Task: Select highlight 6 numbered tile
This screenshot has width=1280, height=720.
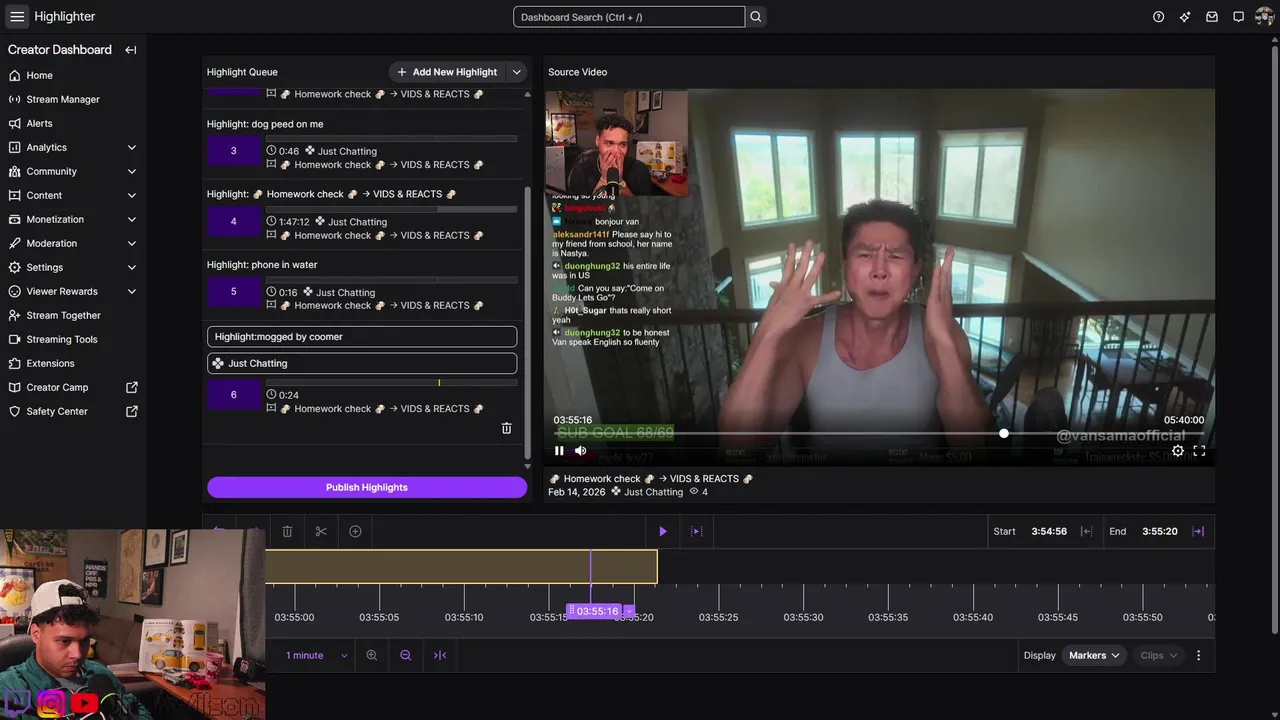Action: pos(234,394)
